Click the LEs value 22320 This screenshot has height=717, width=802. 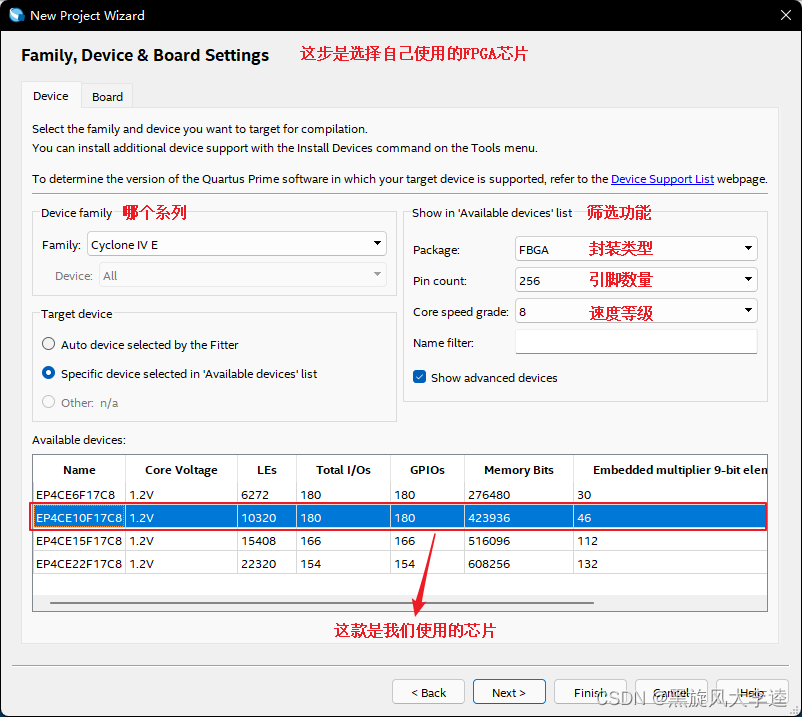pyautogui.click(x=258, y=564)
